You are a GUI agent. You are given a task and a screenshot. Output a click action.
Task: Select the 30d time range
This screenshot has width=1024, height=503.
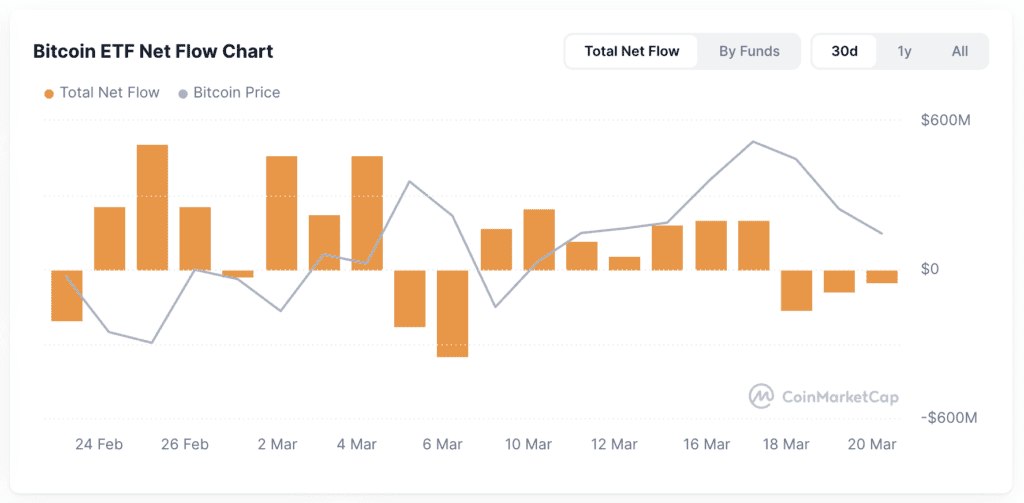(845, 51)
